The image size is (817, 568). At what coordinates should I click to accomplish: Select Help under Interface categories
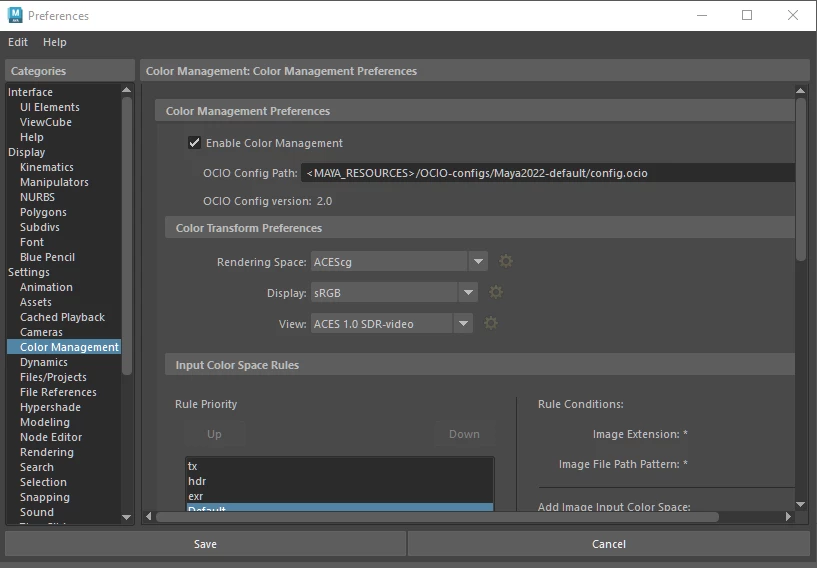pyautogui.click(x=32, y=137)
